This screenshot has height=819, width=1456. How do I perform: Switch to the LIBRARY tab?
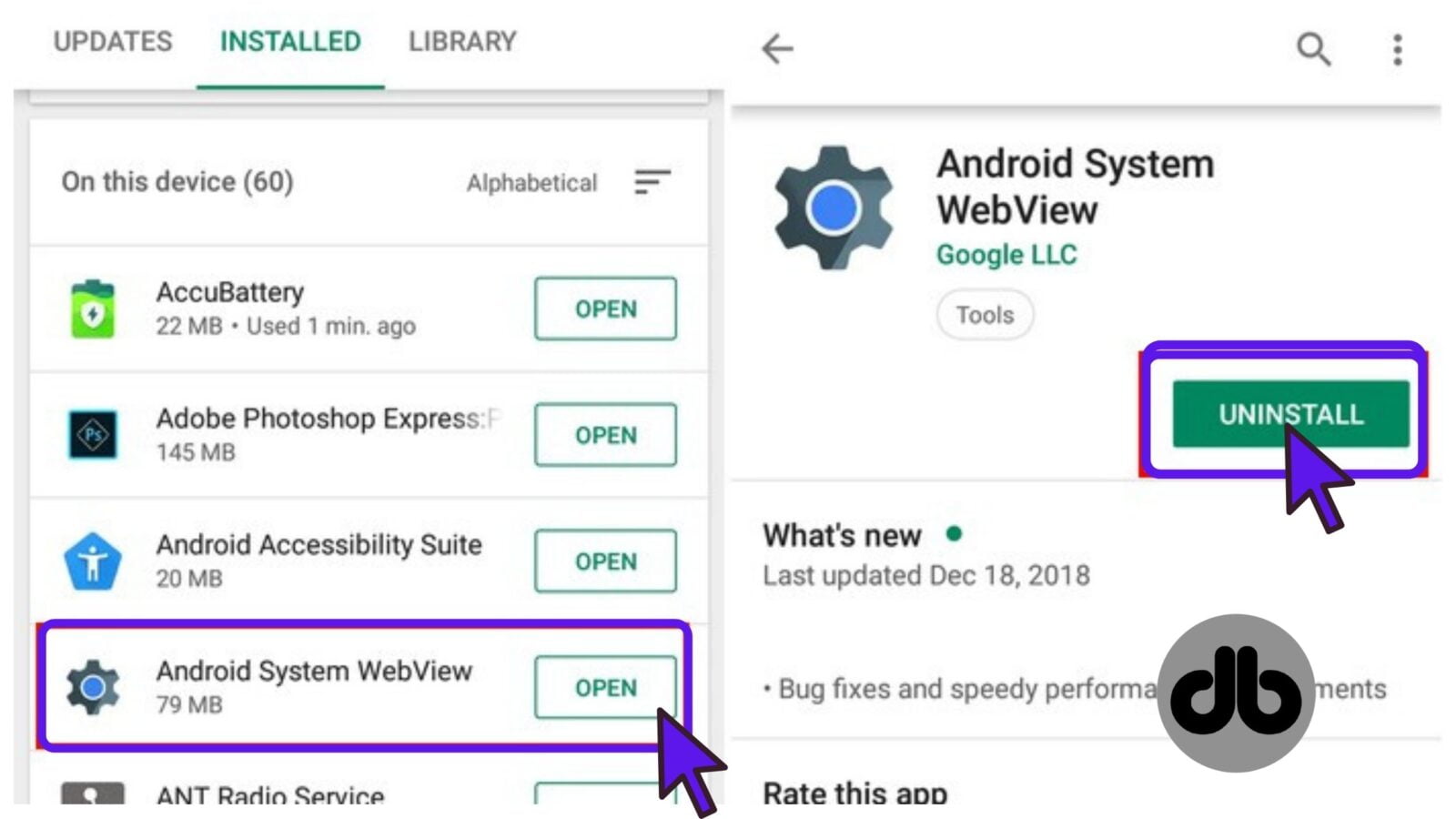(462, 42)
